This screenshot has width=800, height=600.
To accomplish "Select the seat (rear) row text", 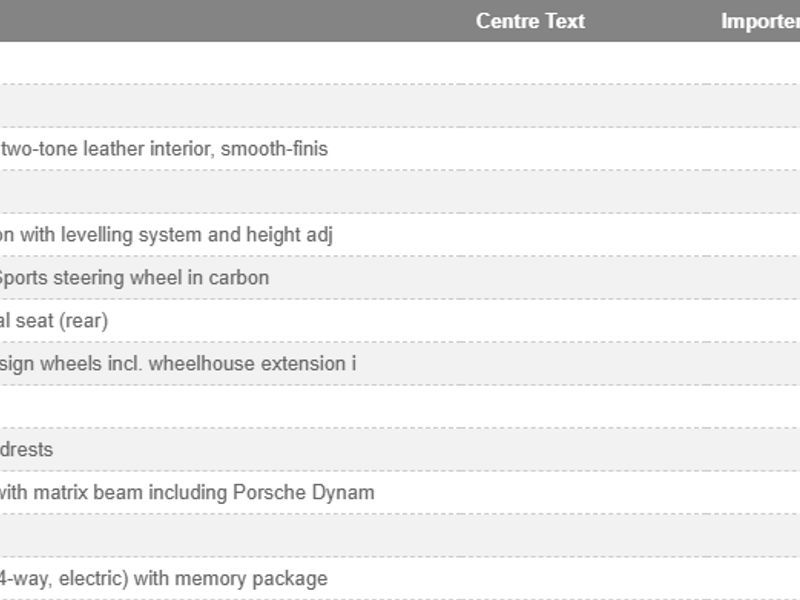I will (54, 321).
